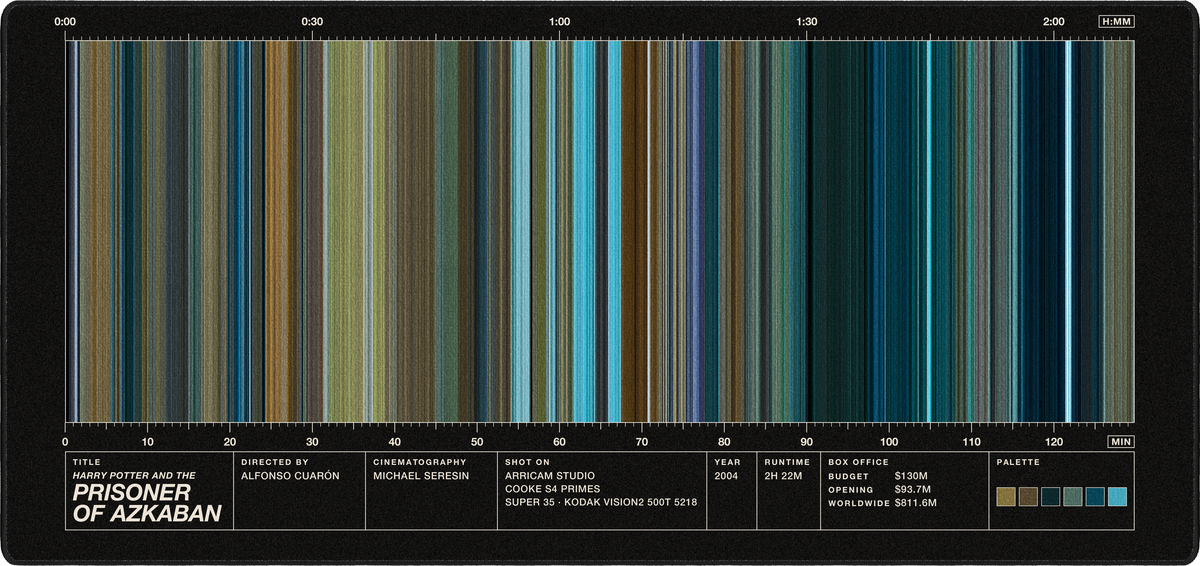The width and height of the screenshot is (1200, 566).
Task: Click the year value 2004
Action: click(726, 476)
